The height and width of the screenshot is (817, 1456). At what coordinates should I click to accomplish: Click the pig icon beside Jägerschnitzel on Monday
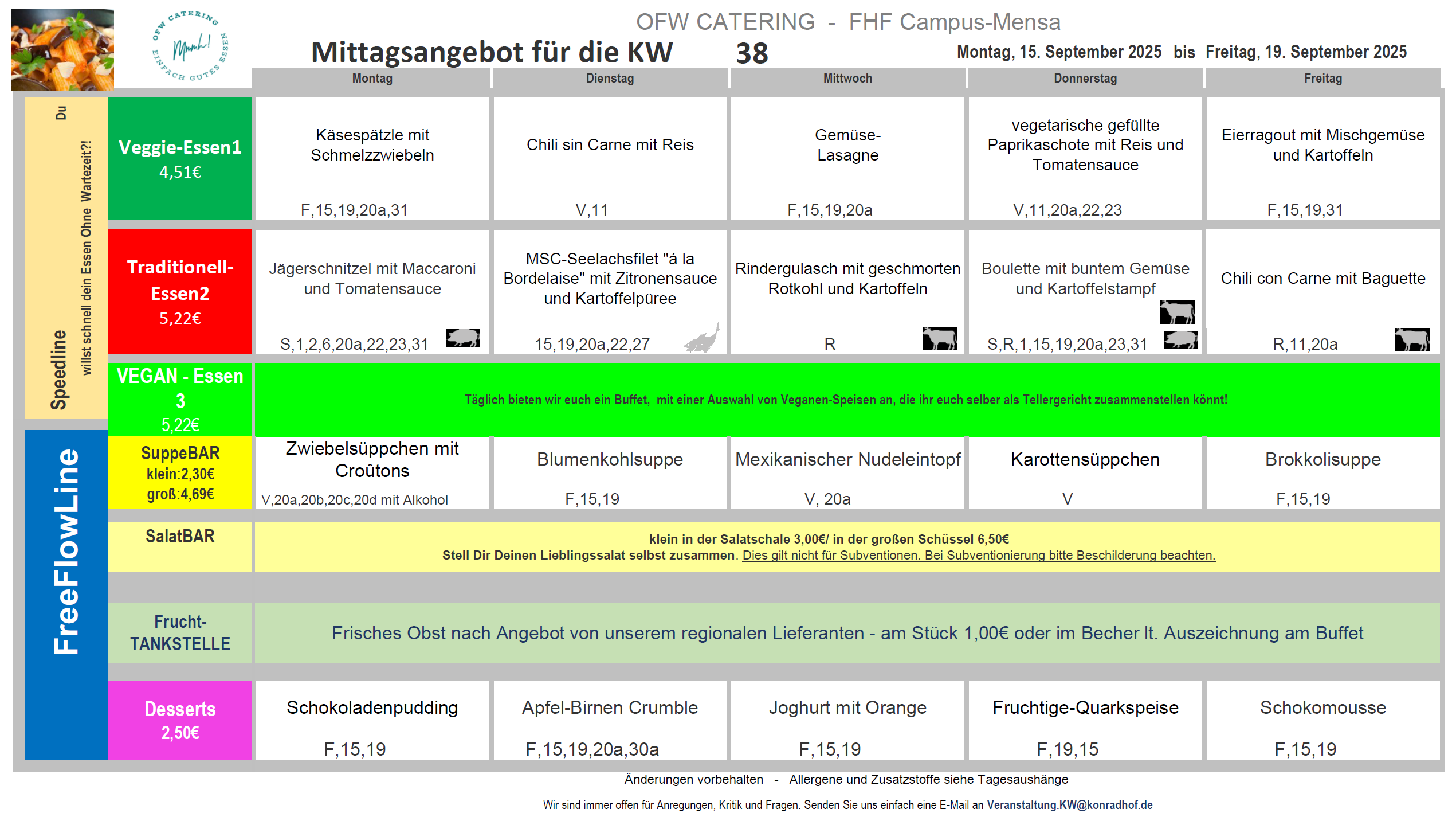click(463, 338)
